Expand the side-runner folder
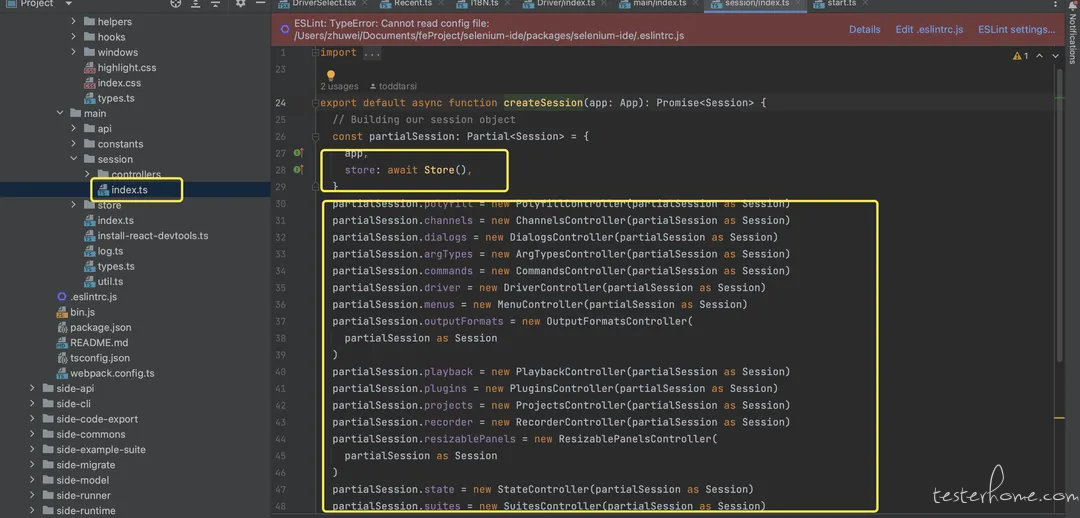The image size is (1080, 518). pyautogui.click(x=32, y=495)
